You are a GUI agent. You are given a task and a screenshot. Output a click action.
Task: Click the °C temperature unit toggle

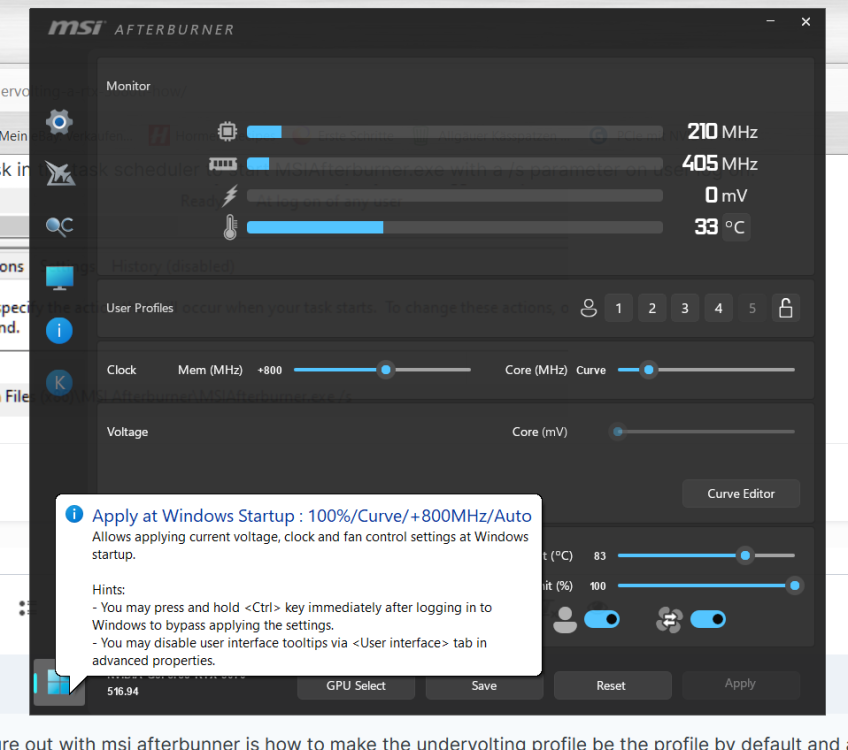[x=735, y=227]
